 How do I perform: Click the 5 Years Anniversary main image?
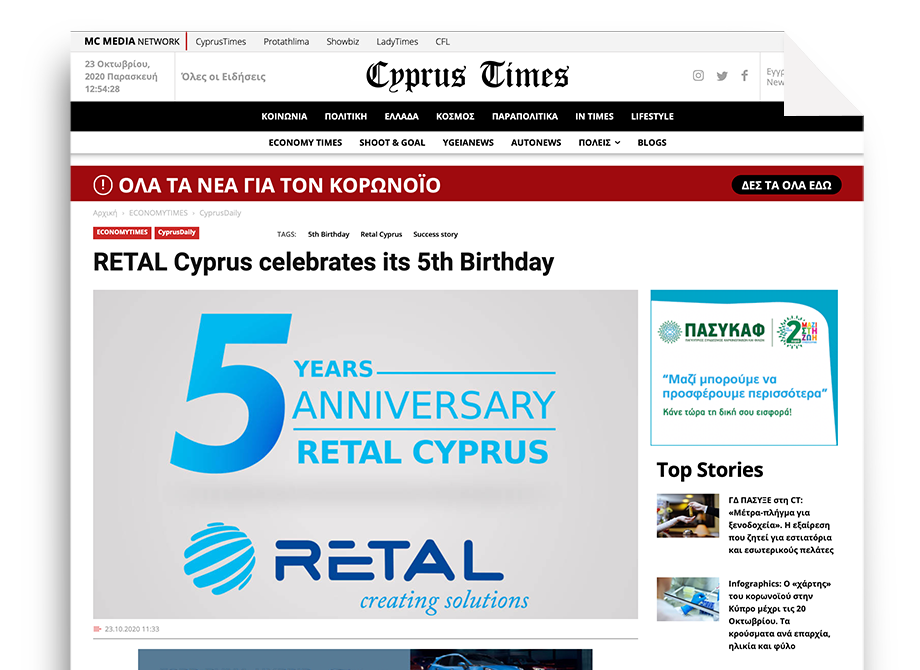click(x=366, y=454)
